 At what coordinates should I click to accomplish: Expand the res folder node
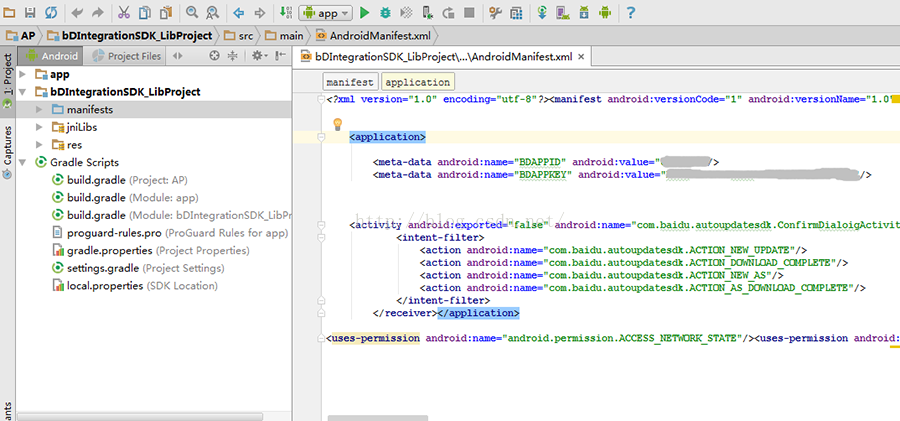pyautogui.click(x=39, y=145)
